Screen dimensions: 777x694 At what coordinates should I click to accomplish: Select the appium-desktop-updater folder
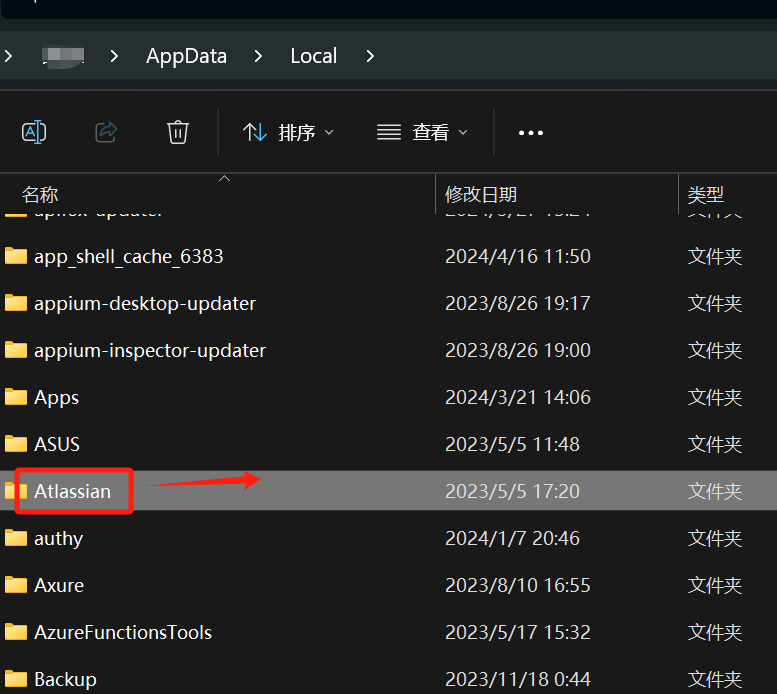(144, 303)
